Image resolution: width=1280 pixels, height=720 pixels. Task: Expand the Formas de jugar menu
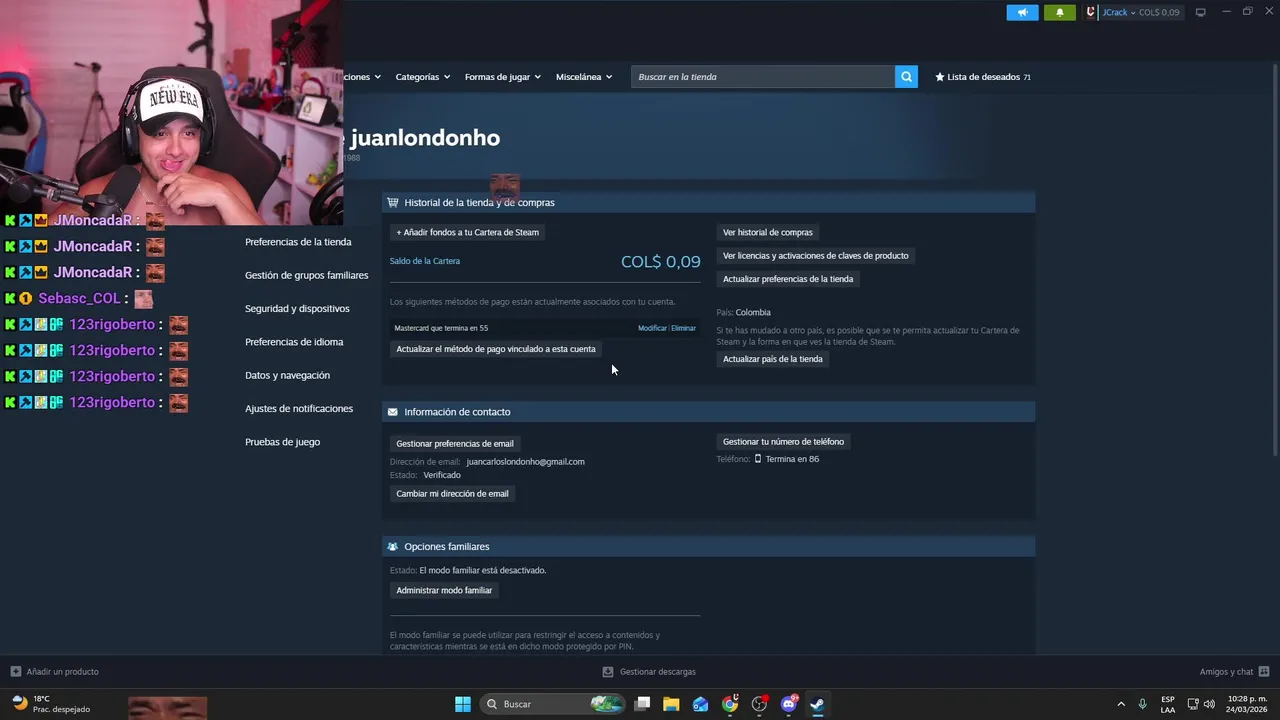pyautogui.click(x=502, y=77)
